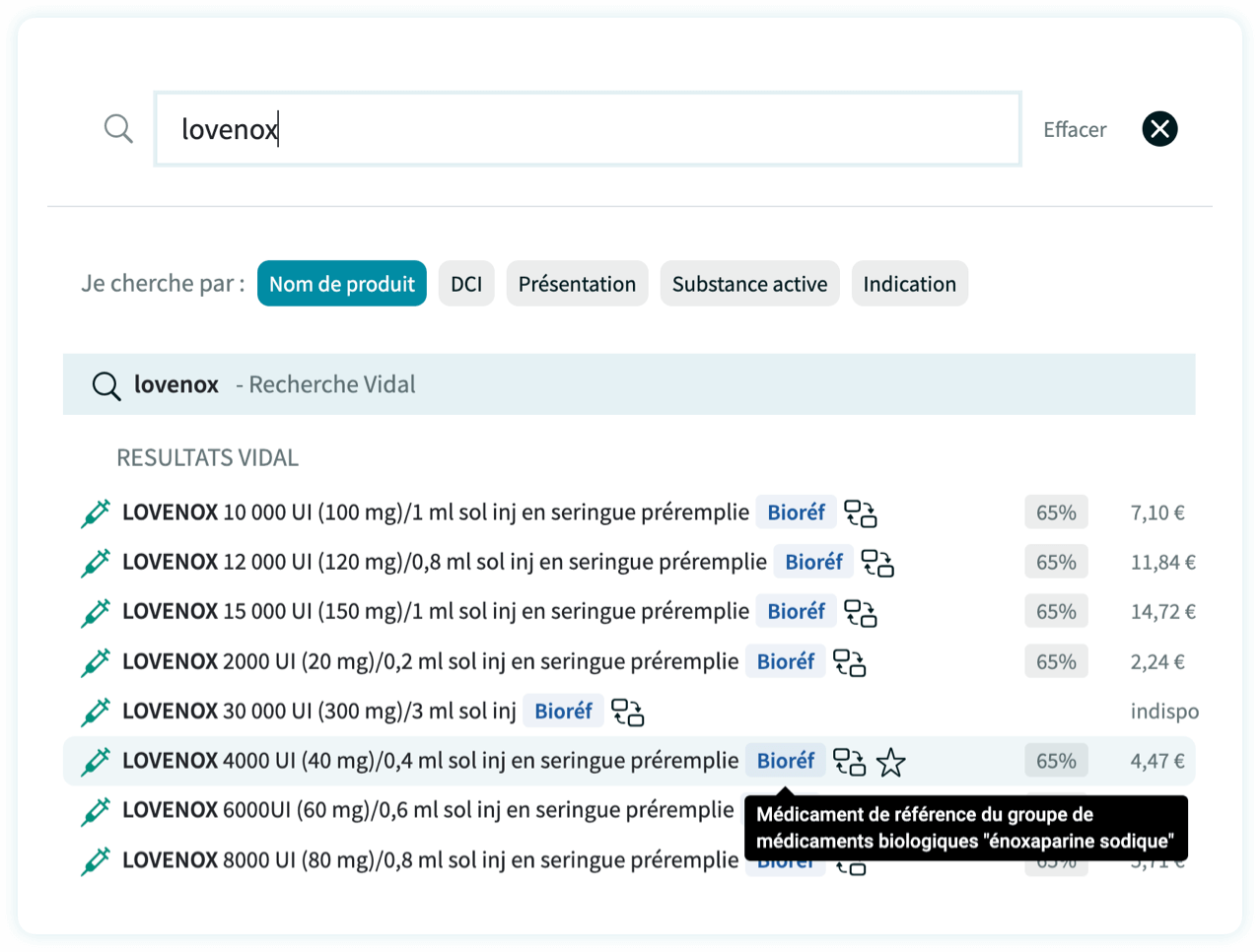Open lovenox Recherche Vidal suggestion row

[x=629, y=384]
